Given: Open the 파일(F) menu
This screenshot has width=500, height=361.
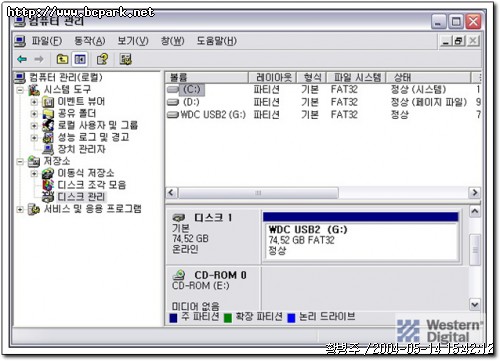Looking at the screenshot, I should click(x=47, y=41).
